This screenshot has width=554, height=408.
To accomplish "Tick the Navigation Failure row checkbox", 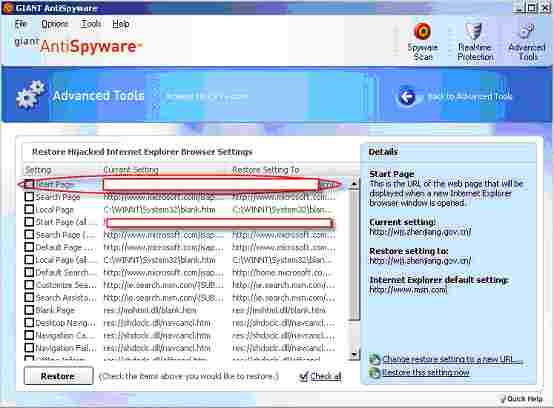I will pyautogui.click(x=29, y=348).
